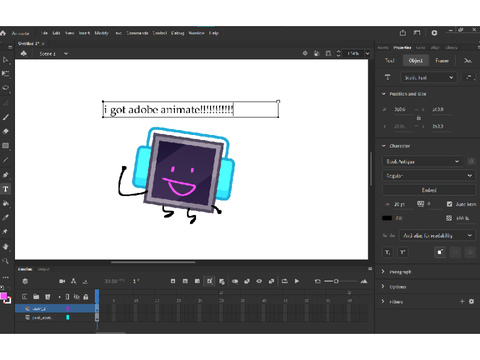Select the Zoom magnifier tool
480x360 pixels.
(6, 261)
